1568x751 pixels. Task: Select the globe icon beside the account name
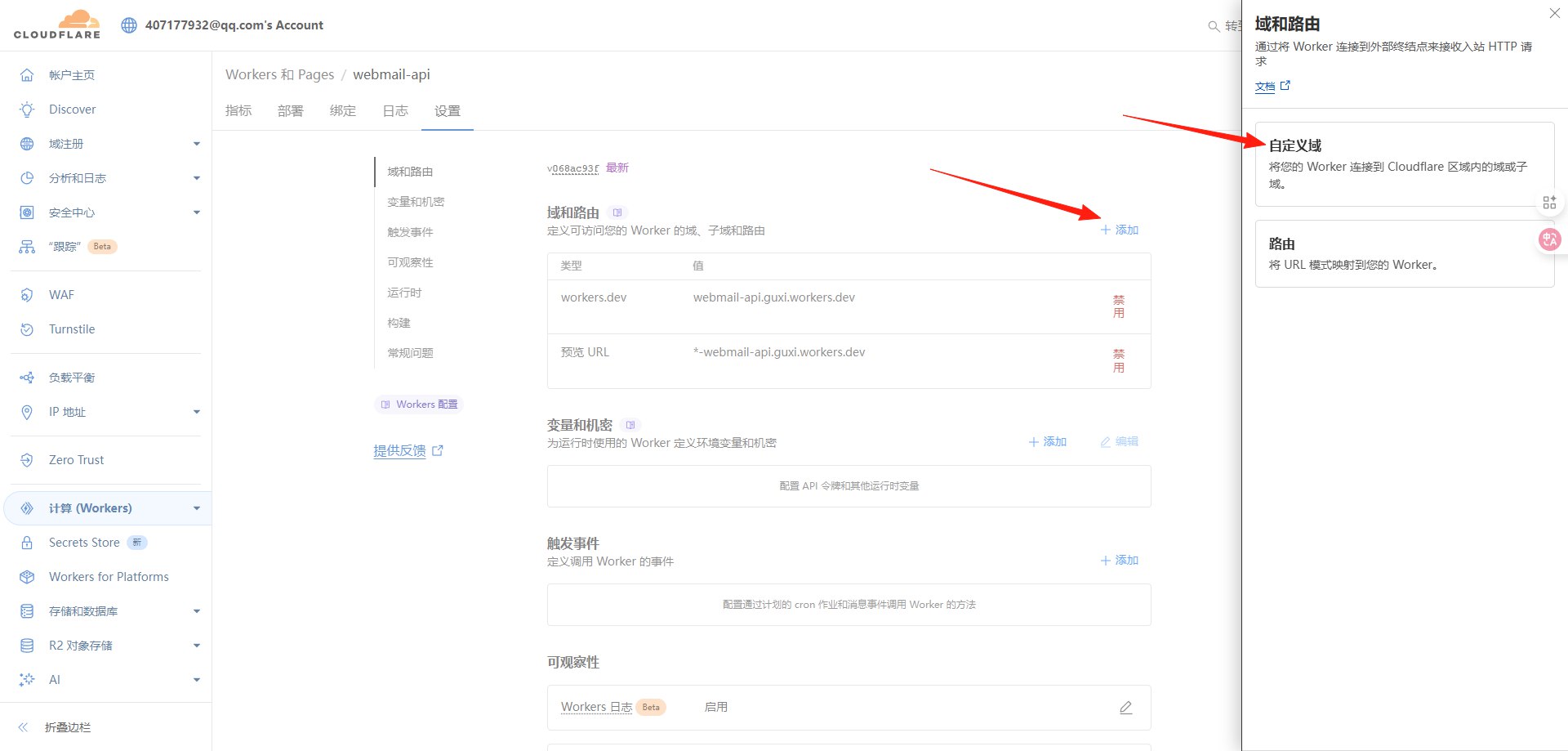point(128,25)
